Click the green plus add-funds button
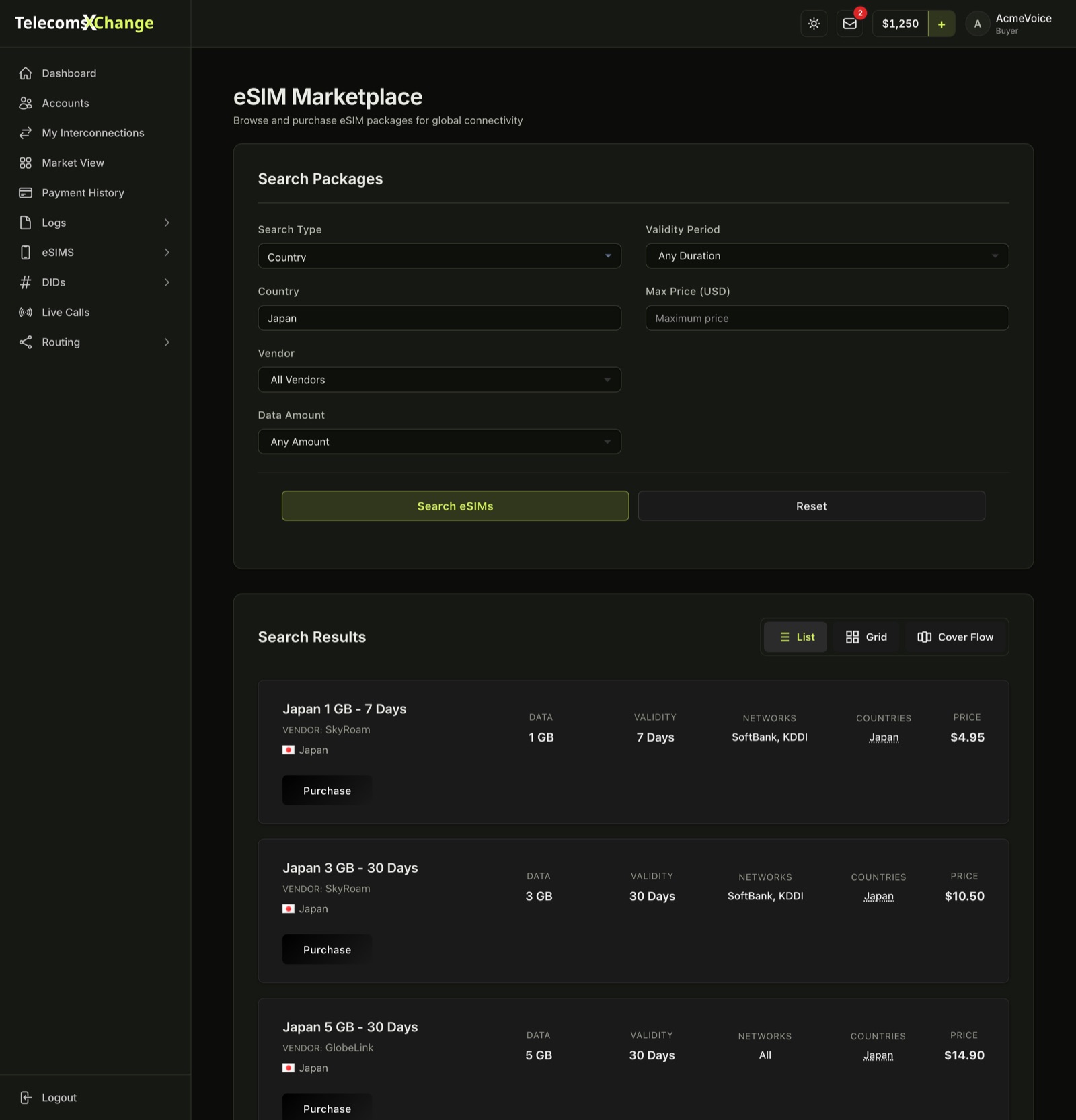The height and width of the screenshot is (1120, 1076). coord(941,24)
